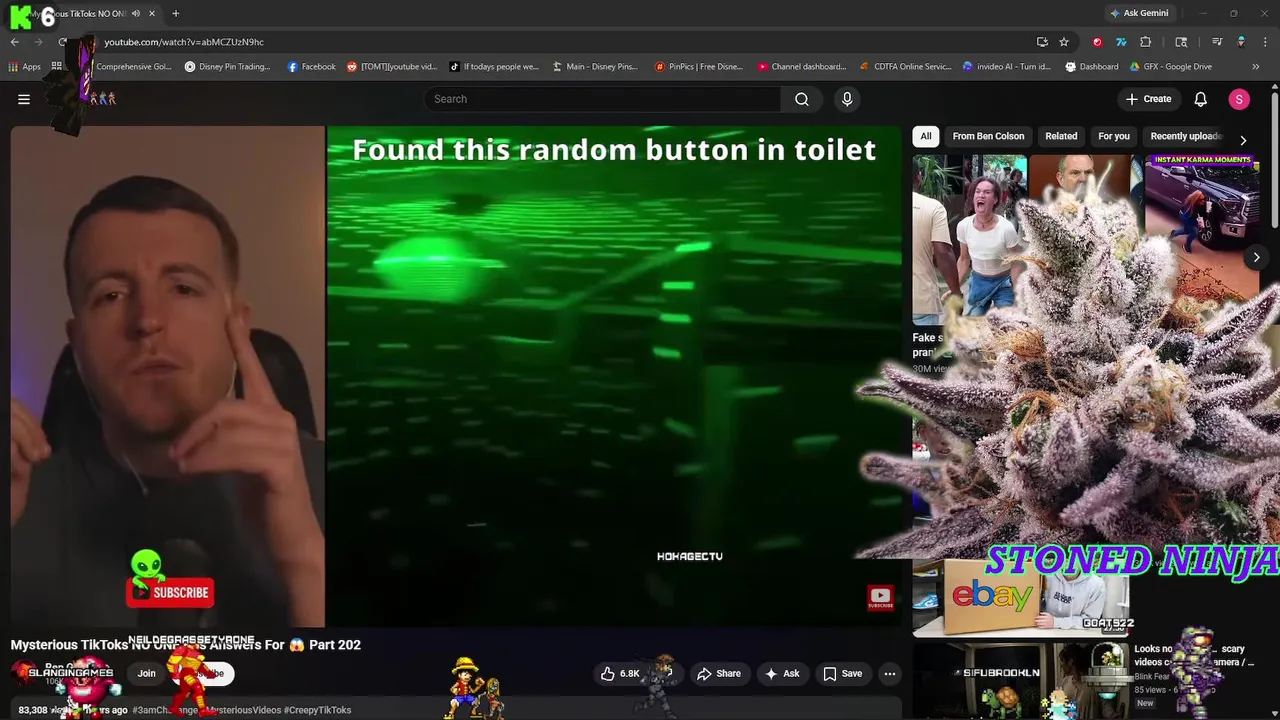This screenshot has width=1280, height=720.
Task: Click the Join channel membership button
Action: tap(146, 673)
